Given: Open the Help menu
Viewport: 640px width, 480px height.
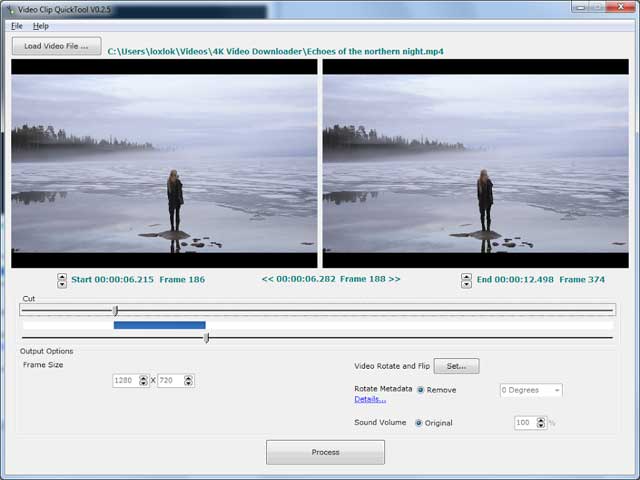Looking at the screenshot, I should coord(41,26).
